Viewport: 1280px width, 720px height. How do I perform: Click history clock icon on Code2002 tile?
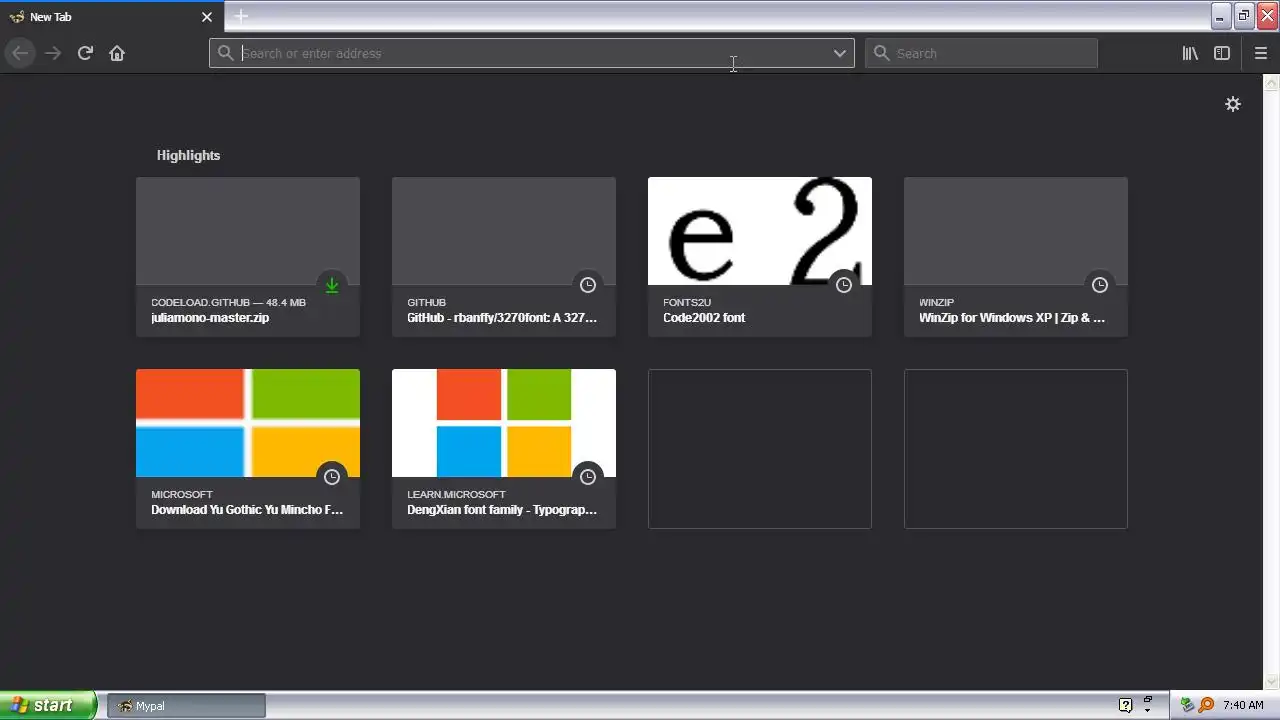click(844, 285)
